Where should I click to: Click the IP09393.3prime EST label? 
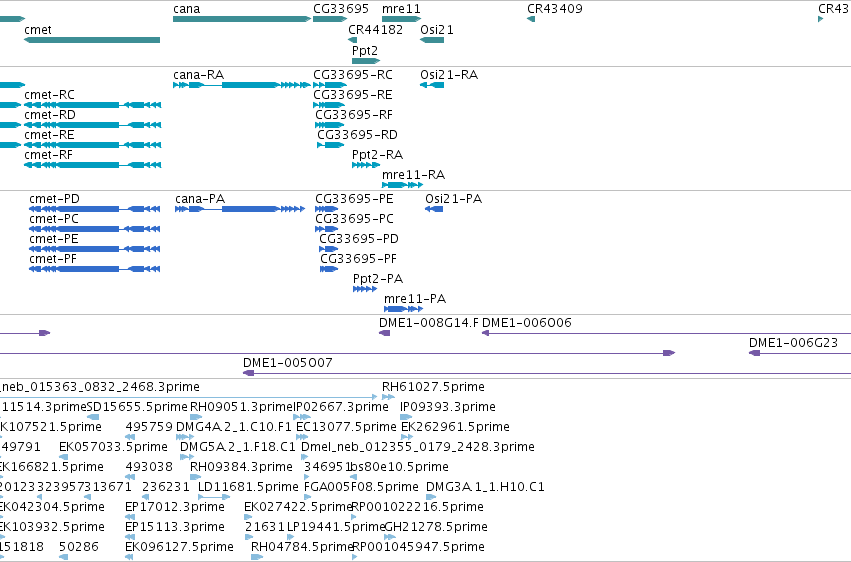click(448, 407)
